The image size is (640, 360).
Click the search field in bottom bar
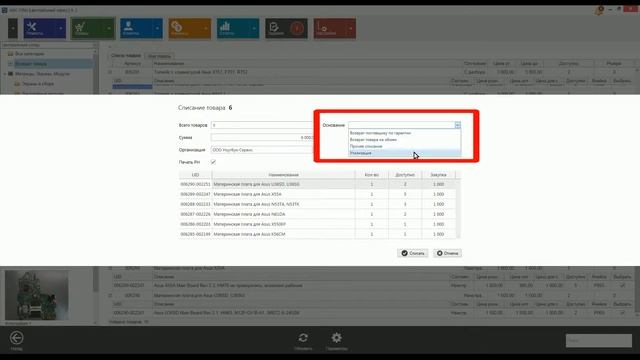click(598, 340)
